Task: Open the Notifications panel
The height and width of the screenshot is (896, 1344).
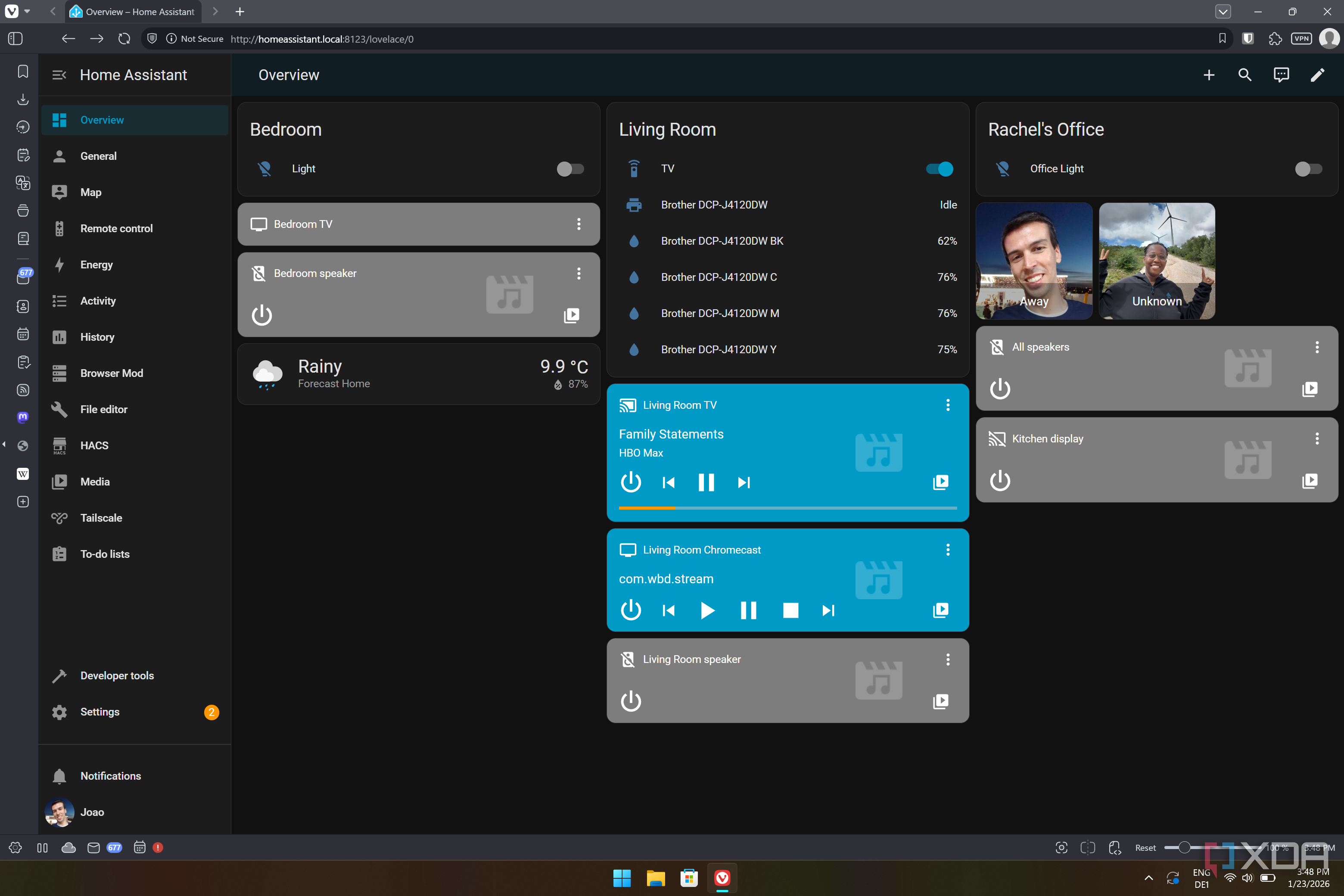Action: pyautogui.click(x=135, y=776)
